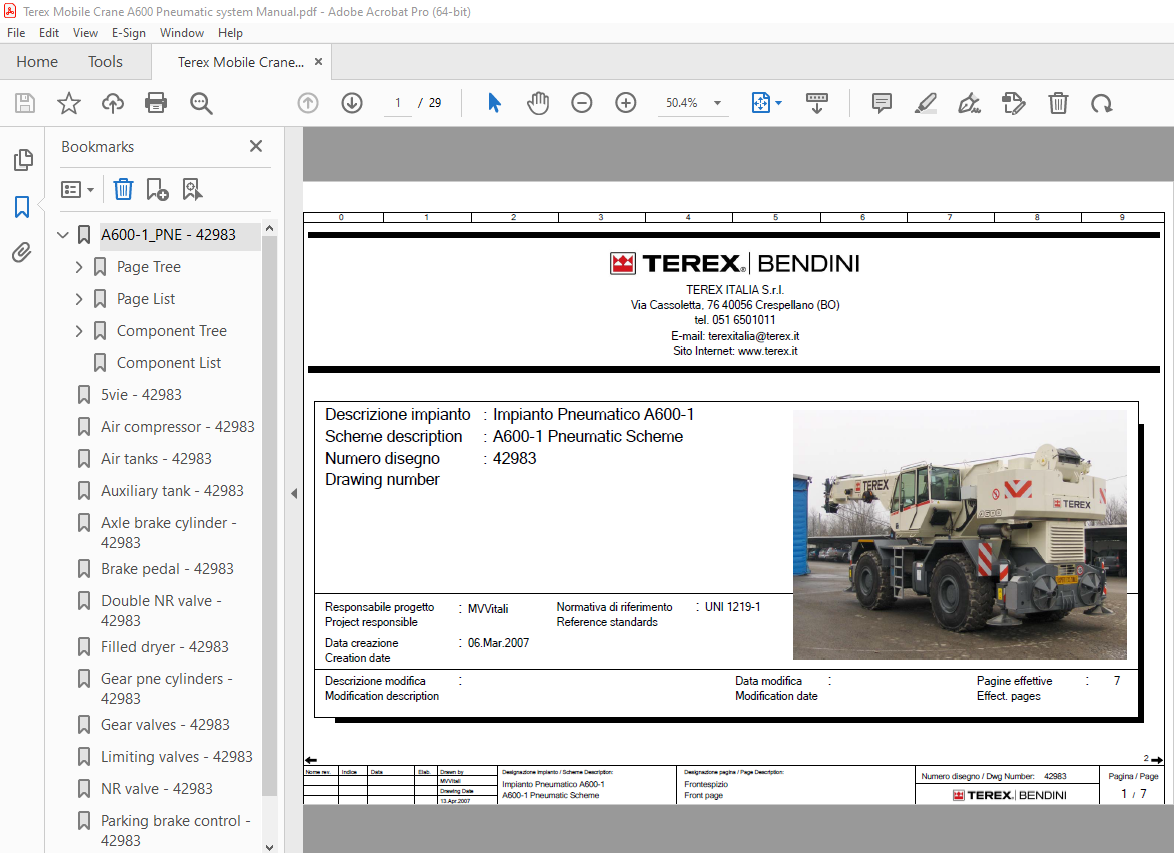Image resolution: width=1174 pixels, height=853 pixels.
Task: Zoom out with the minus icon
Action: [582, 103]
